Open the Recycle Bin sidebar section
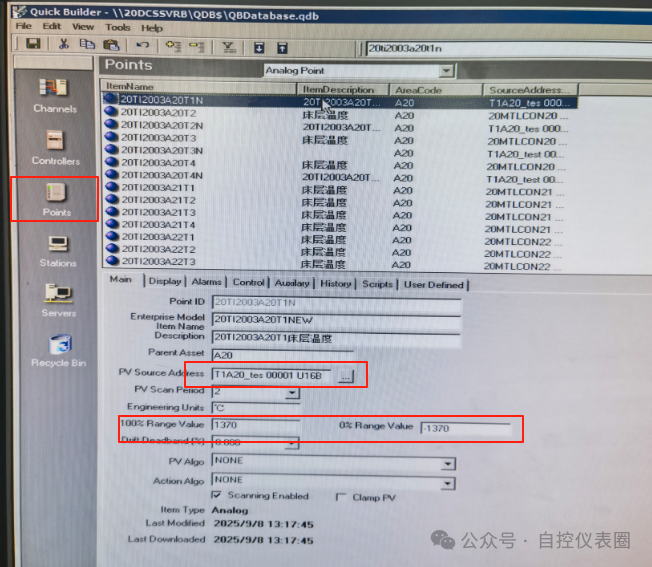This screenshot has height=567, width=652. (59, 351)
